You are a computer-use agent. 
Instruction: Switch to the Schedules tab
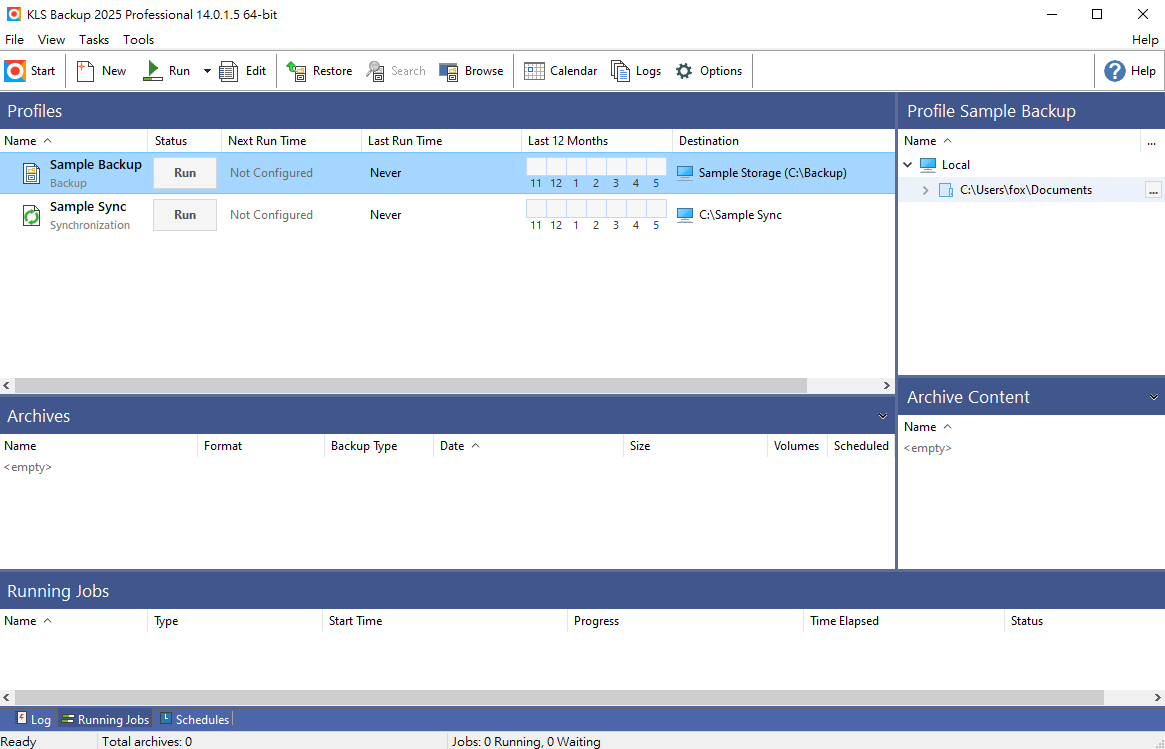(x=195, y=719)
